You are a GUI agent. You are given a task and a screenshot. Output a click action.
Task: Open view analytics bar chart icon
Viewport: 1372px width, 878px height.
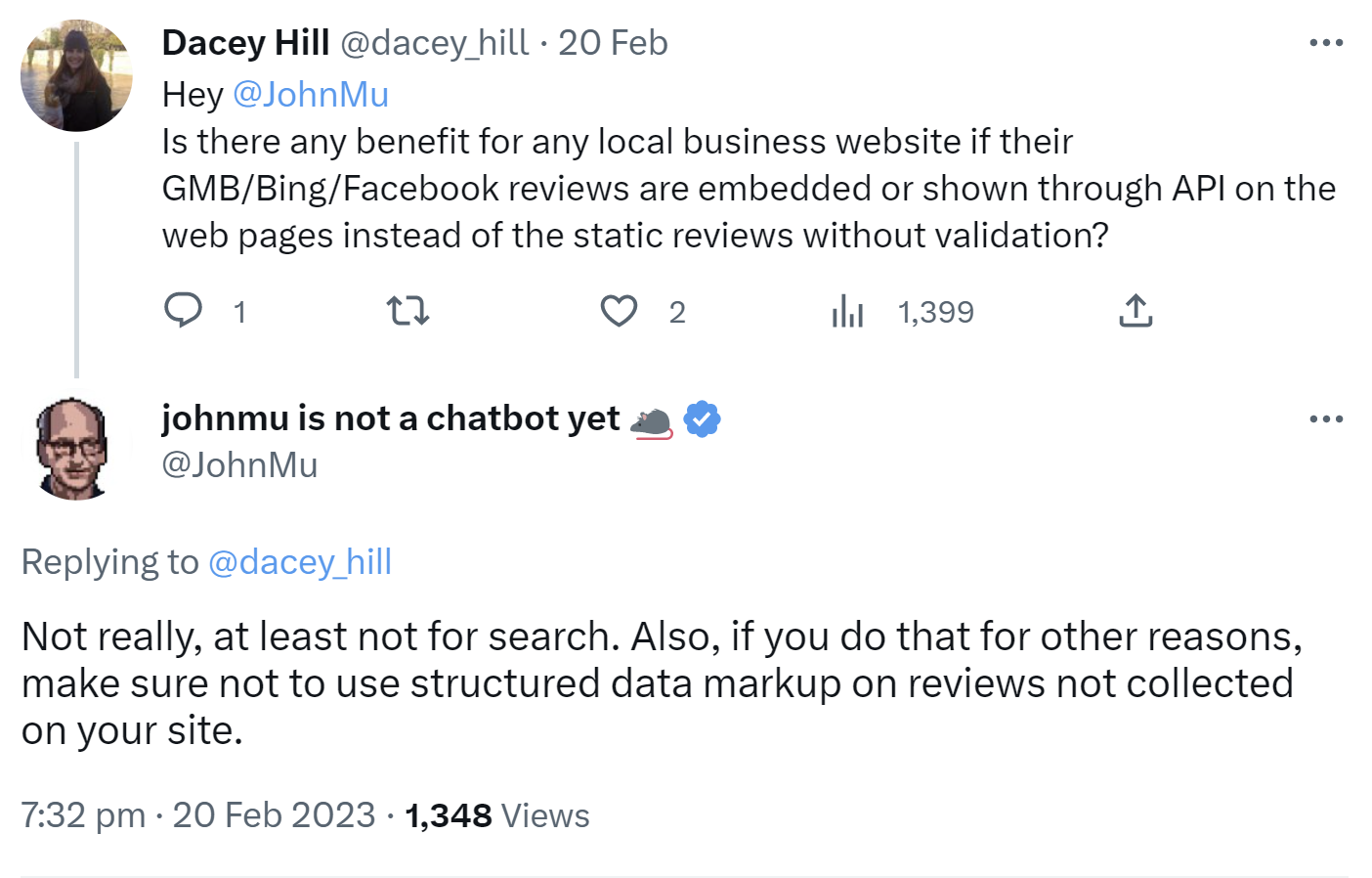pos(847,312)
